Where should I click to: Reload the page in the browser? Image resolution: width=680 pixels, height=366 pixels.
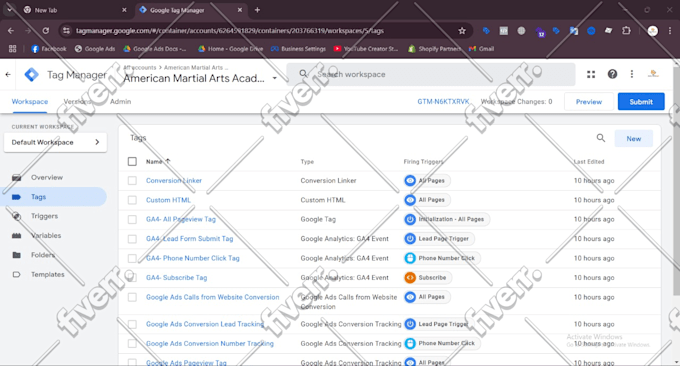point(46,31)
